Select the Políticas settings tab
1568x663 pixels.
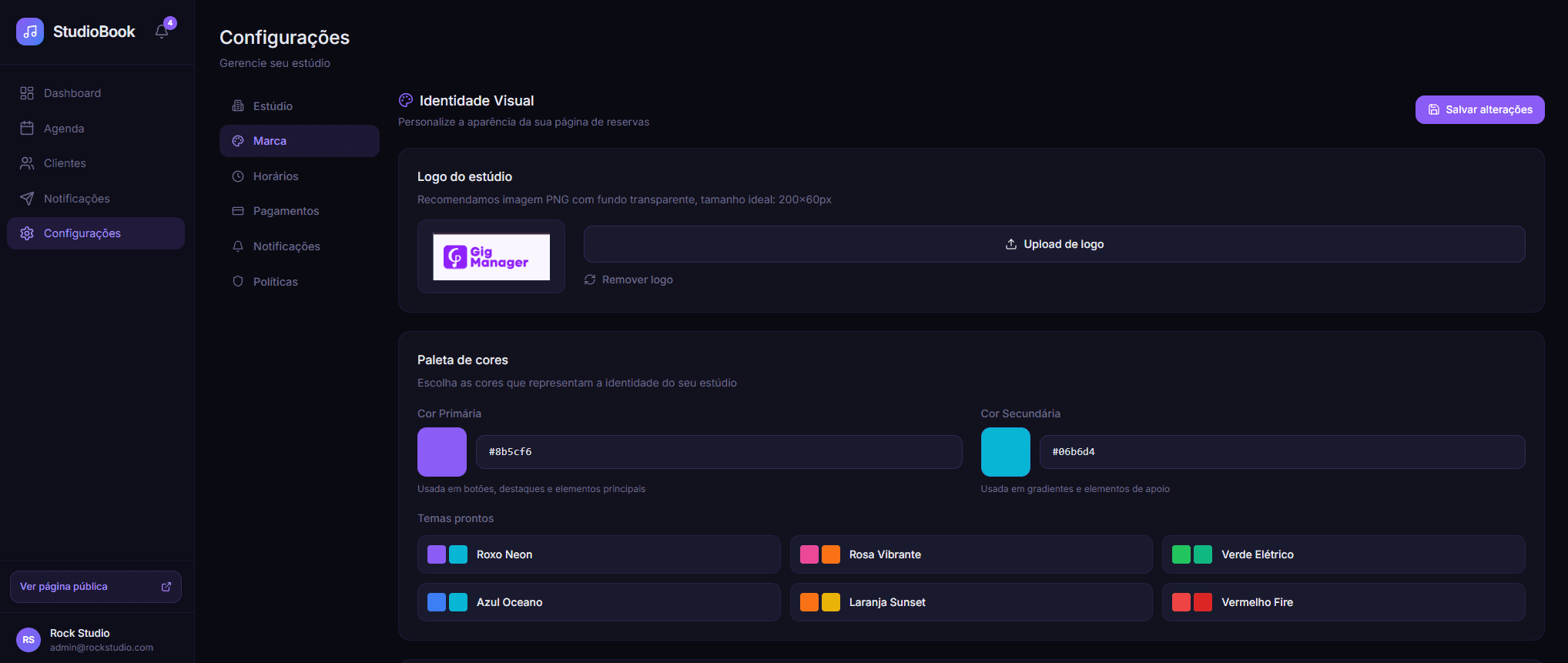(x=275, y=282)
